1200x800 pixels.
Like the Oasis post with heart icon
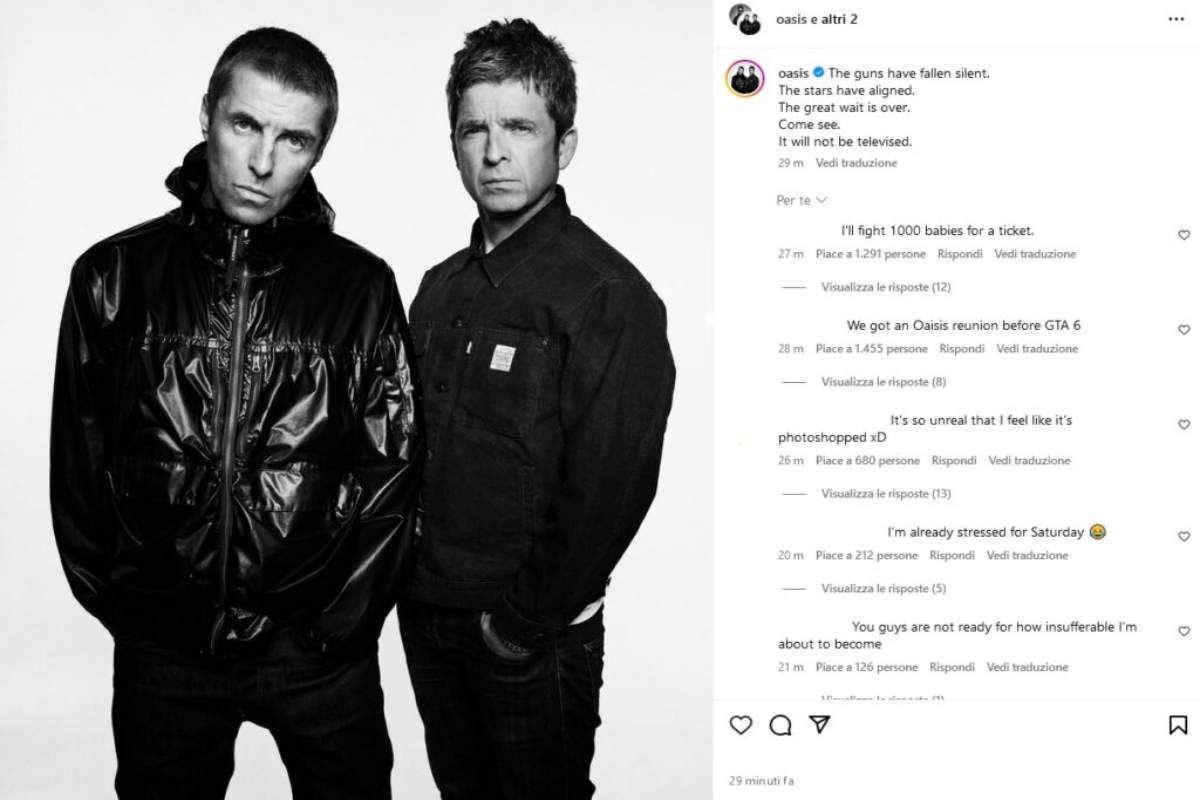[740, 725]
